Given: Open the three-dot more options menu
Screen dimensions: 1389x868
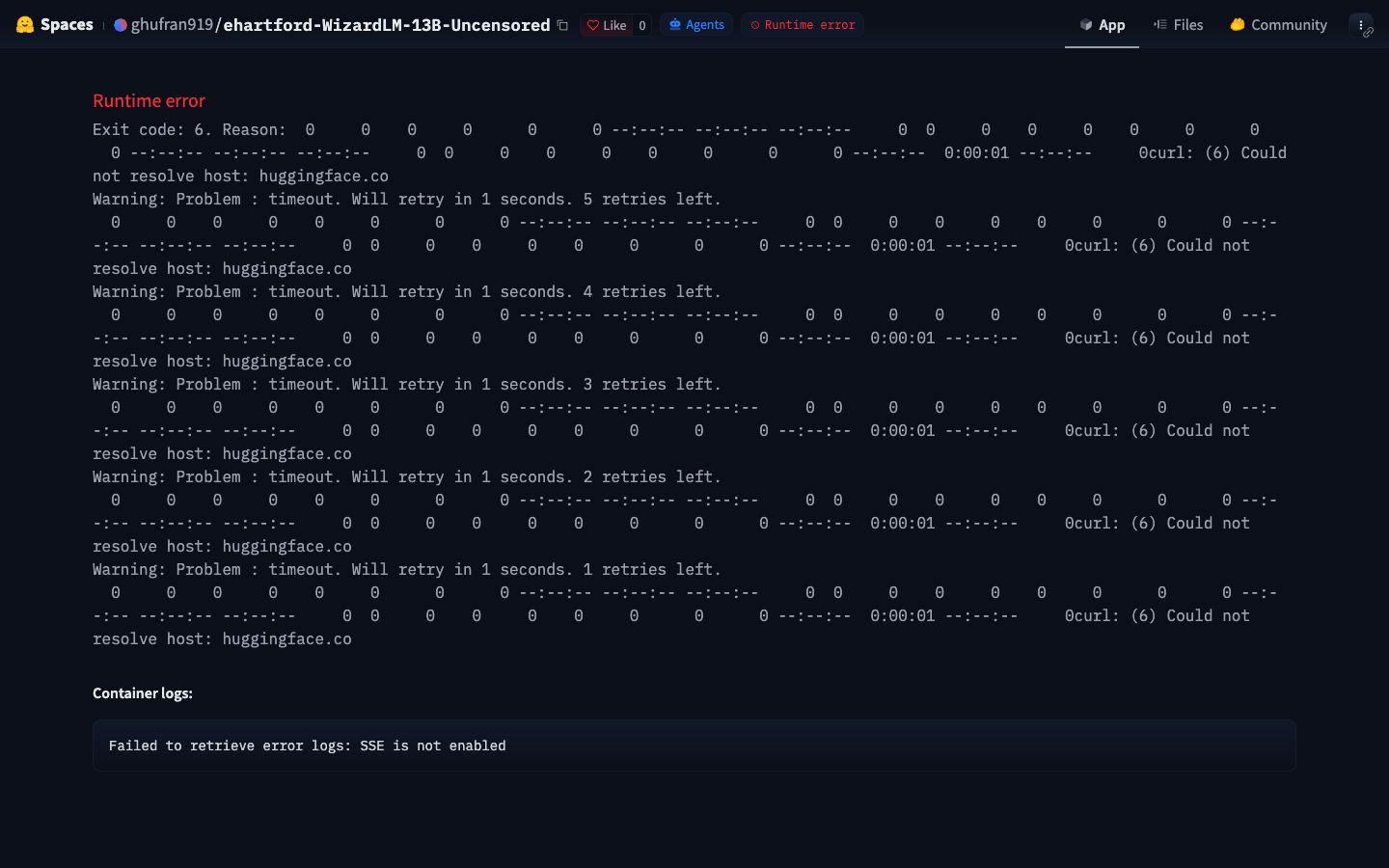Looking at the screenshot, I should pyautogui.click(x=1361, y=25).
